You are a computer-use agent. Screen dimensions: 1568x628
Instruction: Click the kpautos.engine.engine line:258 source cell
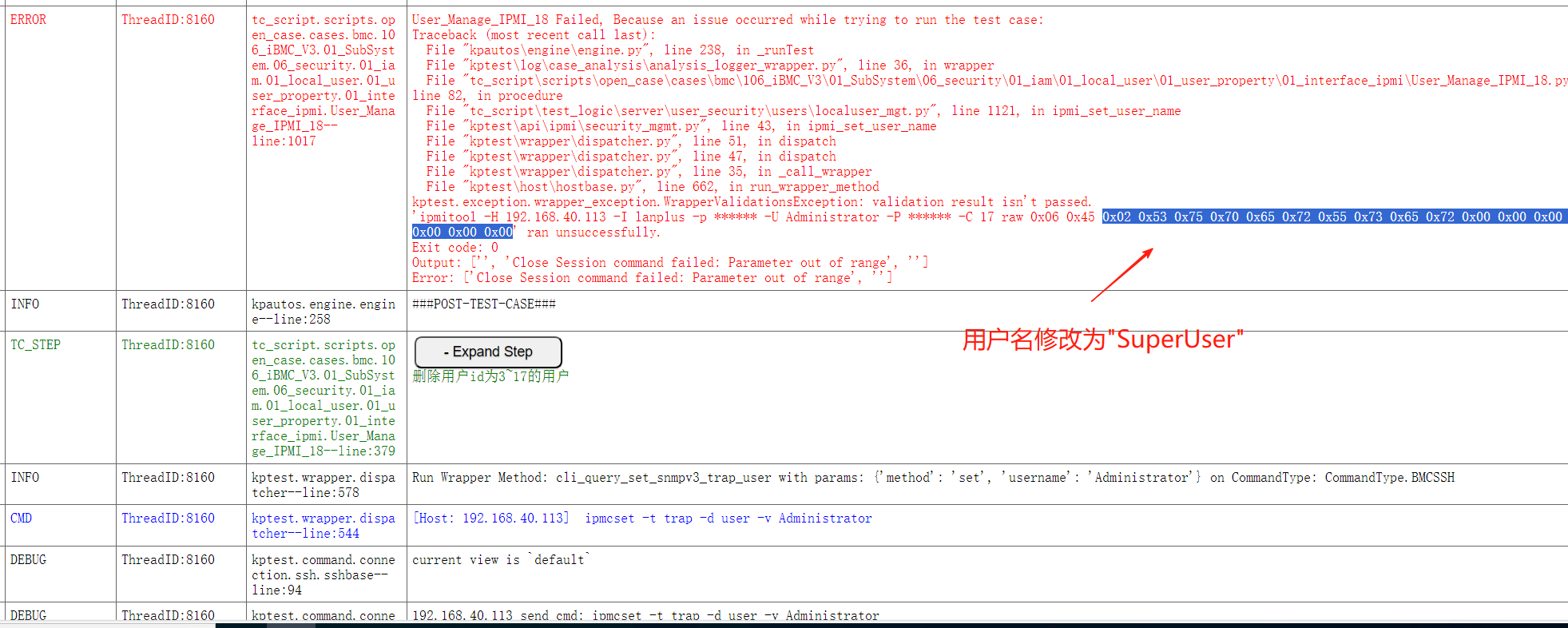click(323, 312)
